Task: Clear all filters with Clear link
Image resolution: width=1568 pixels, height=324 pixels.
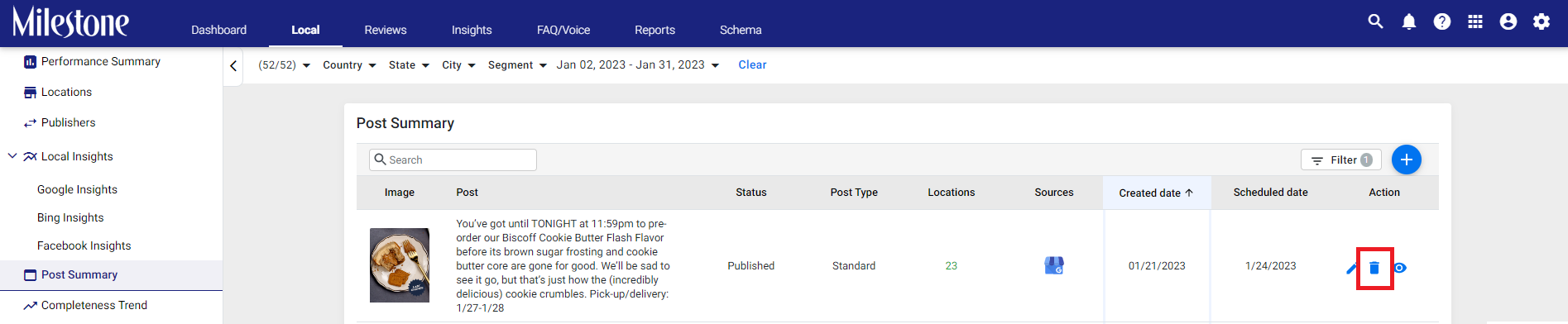Action: click(x=752, y=64)
